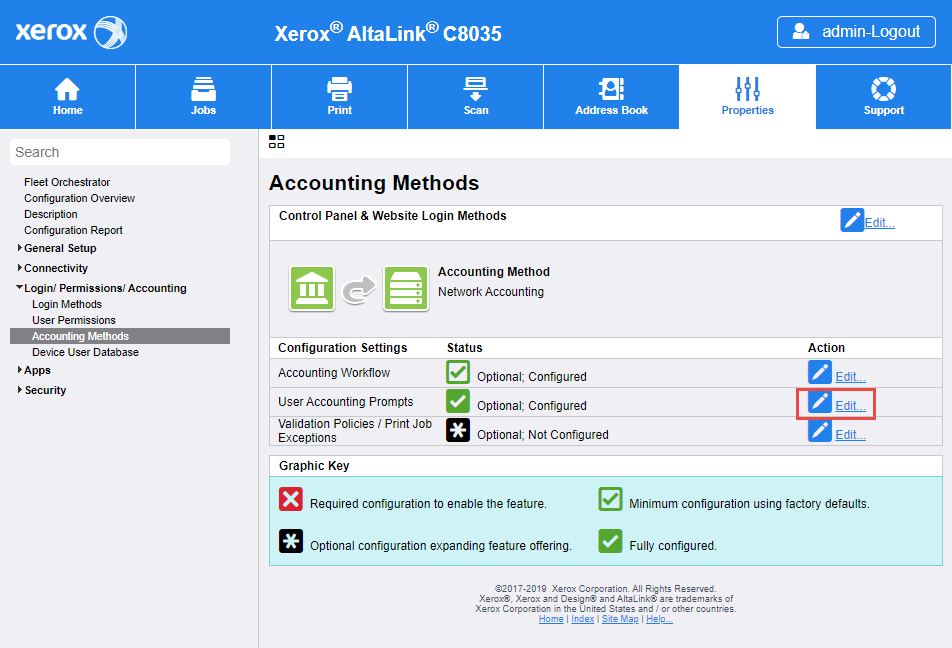
Task: Click the 'Xerox AltaLink C8035' device title
Action: coord(388,33)
